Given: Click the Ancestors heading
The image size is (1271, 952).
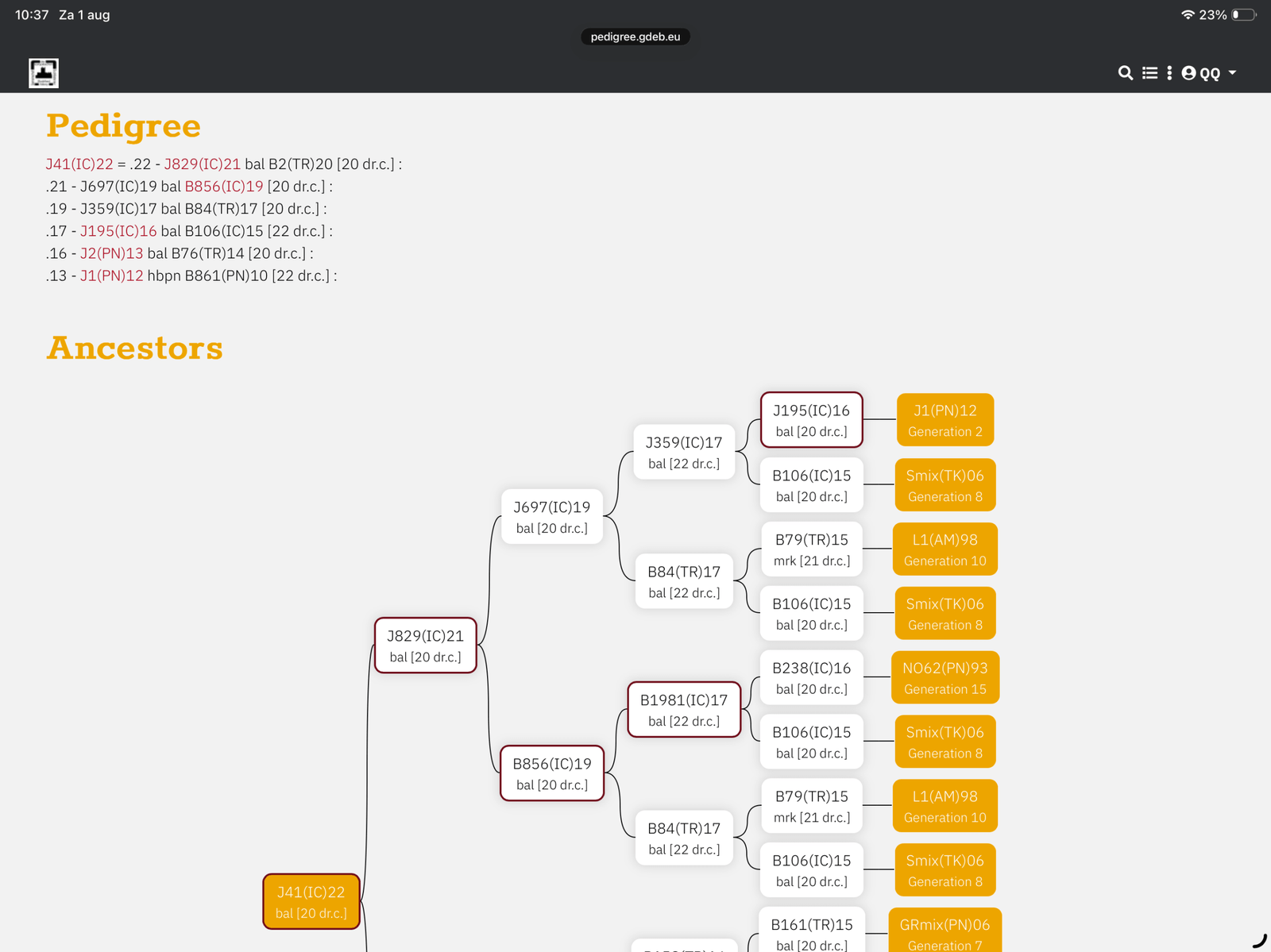Looking at the screenshot, I should point(135,349).
